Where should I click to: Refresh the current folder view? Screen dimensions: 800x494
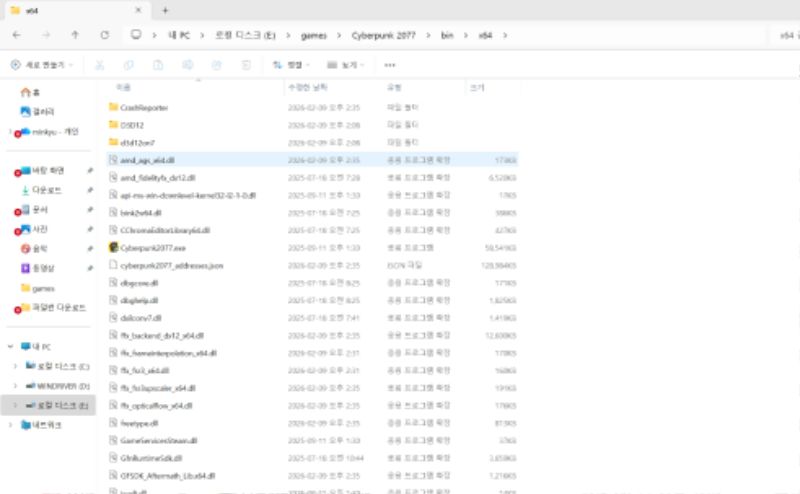point(104,35)
